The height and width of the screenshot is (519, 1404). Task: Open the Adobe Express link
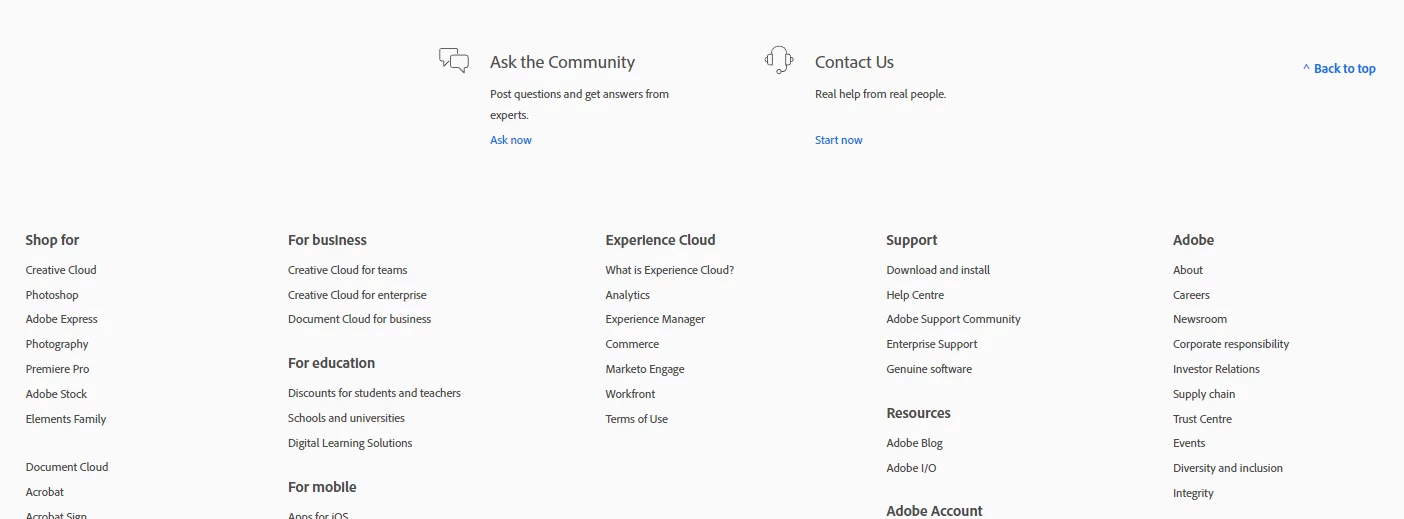(62, 319)
